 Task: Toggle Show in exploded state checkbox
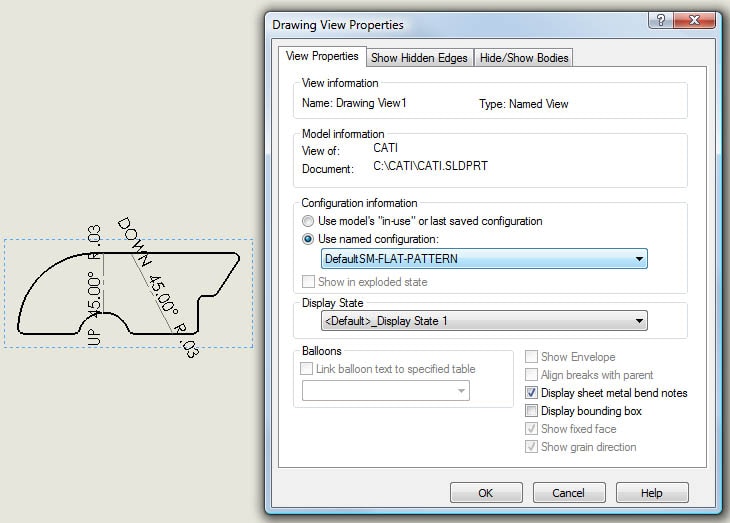pyautogui.click(x=308, y=282)
